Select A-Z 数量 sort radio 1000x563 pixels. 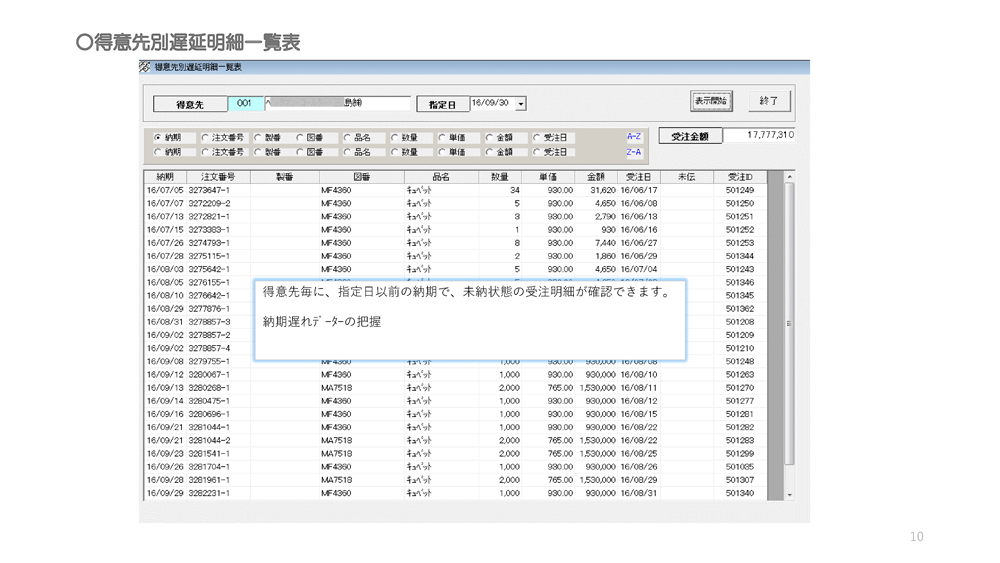coord(394,137)
